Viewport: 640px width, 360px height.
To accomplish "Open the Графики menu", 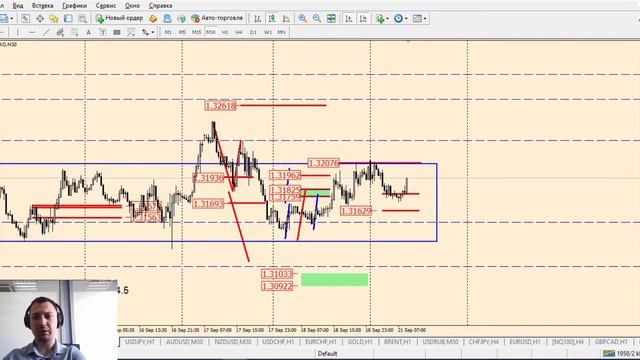I will (74, 6).
